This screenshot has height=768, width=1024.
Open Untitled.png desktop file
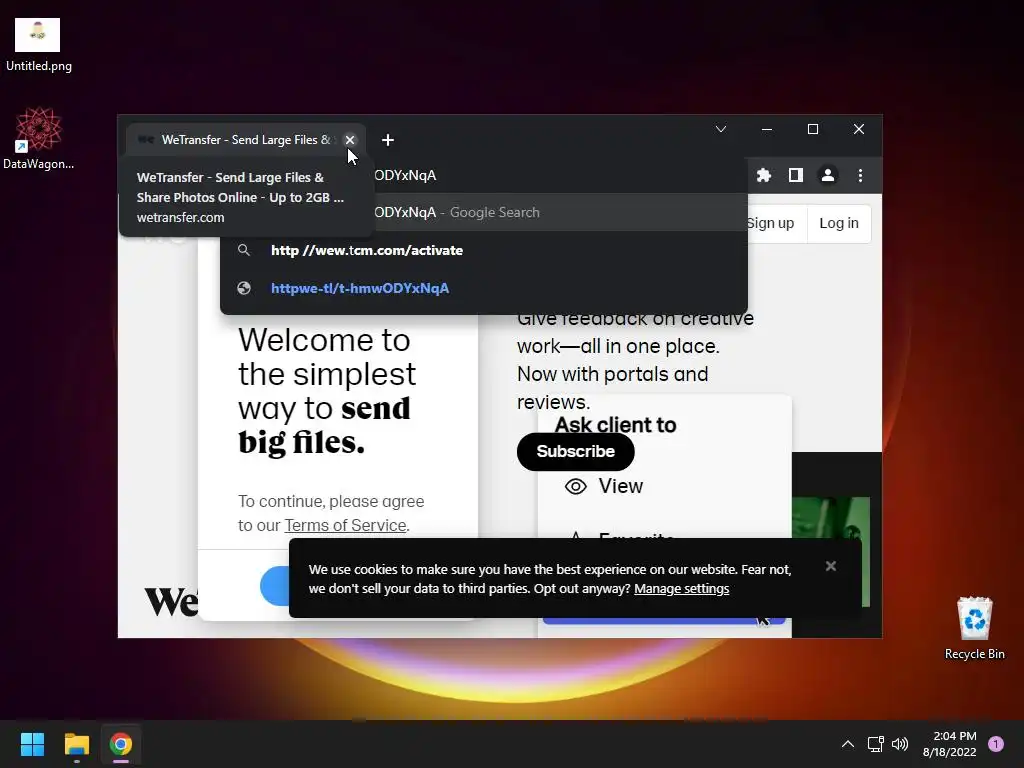(x=38, y=46)
